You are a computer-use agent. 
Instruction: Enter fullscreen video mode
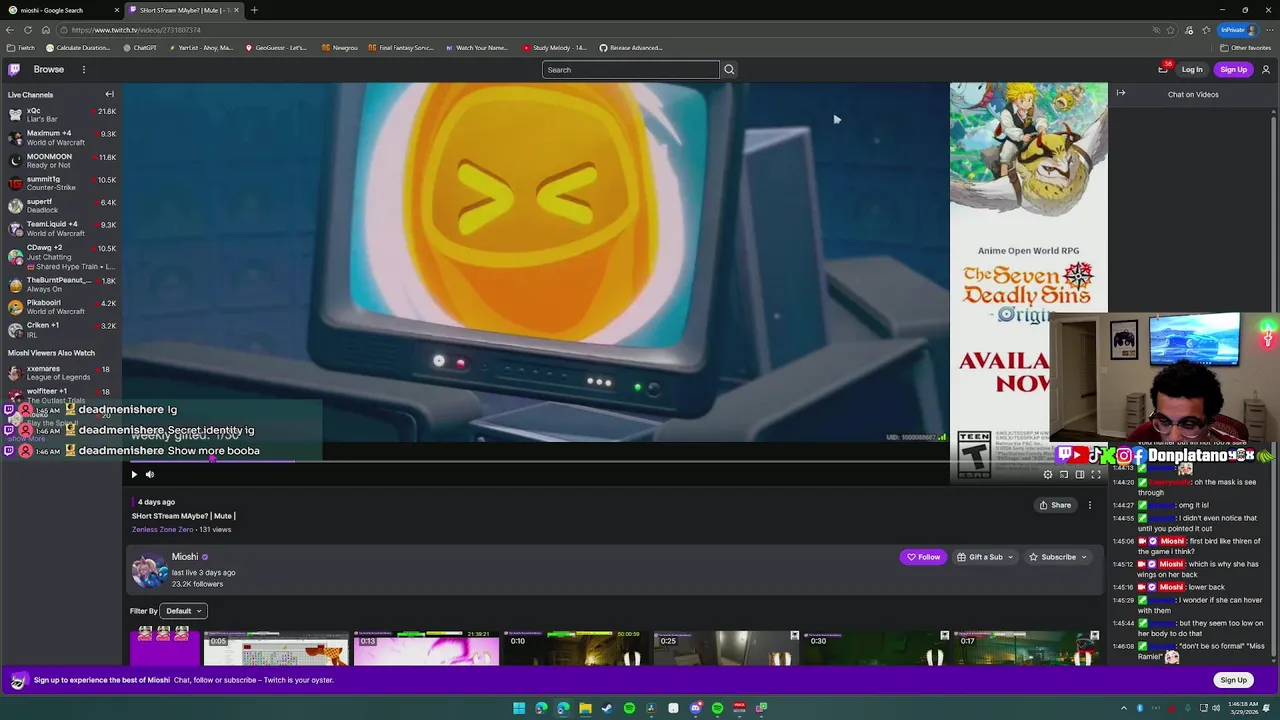point(1096,475)
